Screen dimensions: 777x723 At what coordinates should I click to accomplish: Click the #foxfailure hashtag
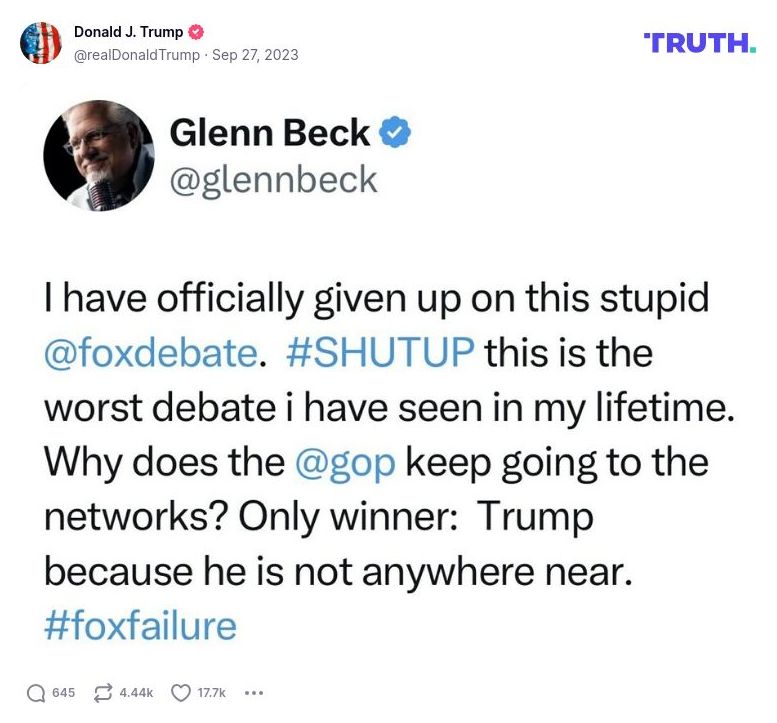(x=141, y=625)
